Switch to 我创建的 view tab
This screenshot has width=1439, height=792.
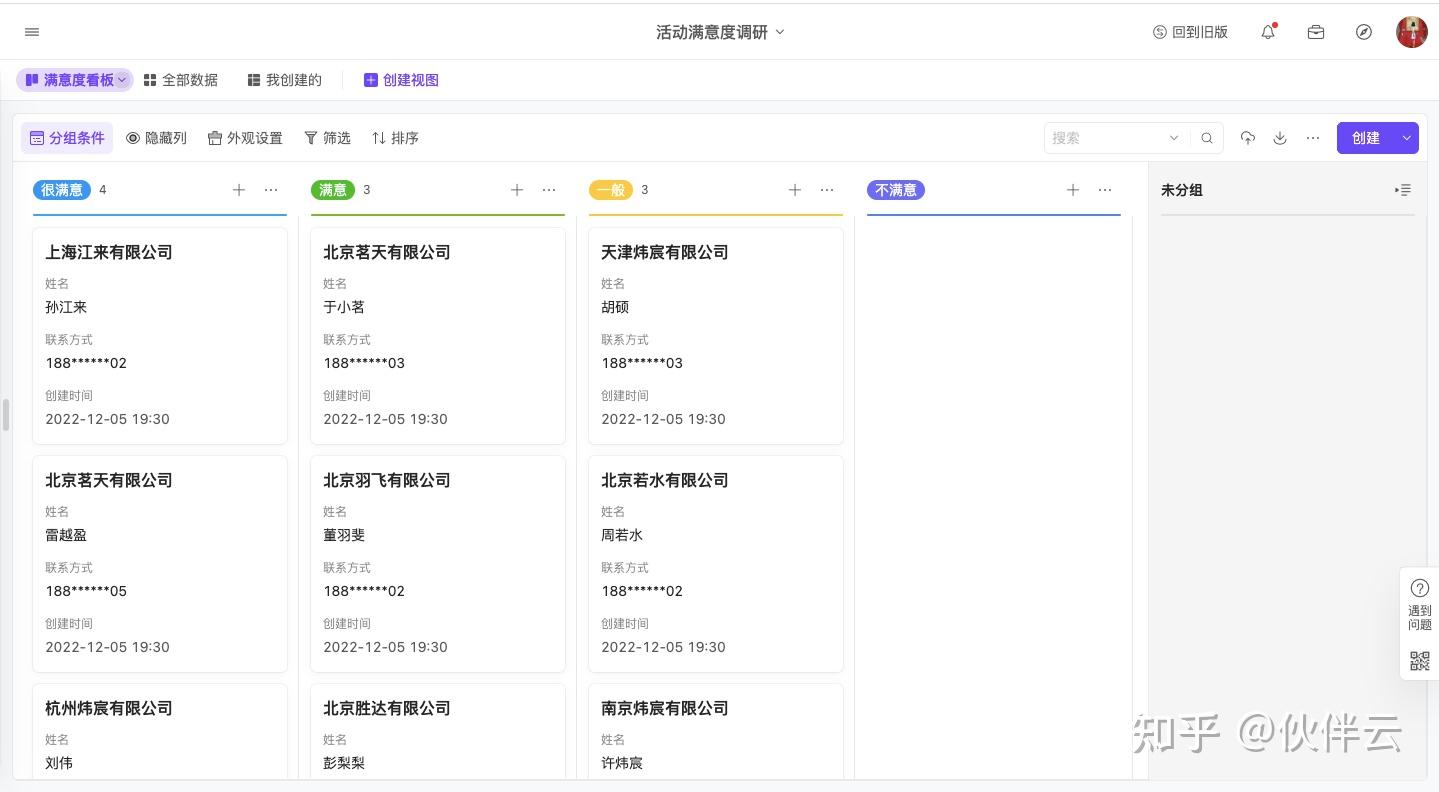pyautogui.click(x=284, y=80)
